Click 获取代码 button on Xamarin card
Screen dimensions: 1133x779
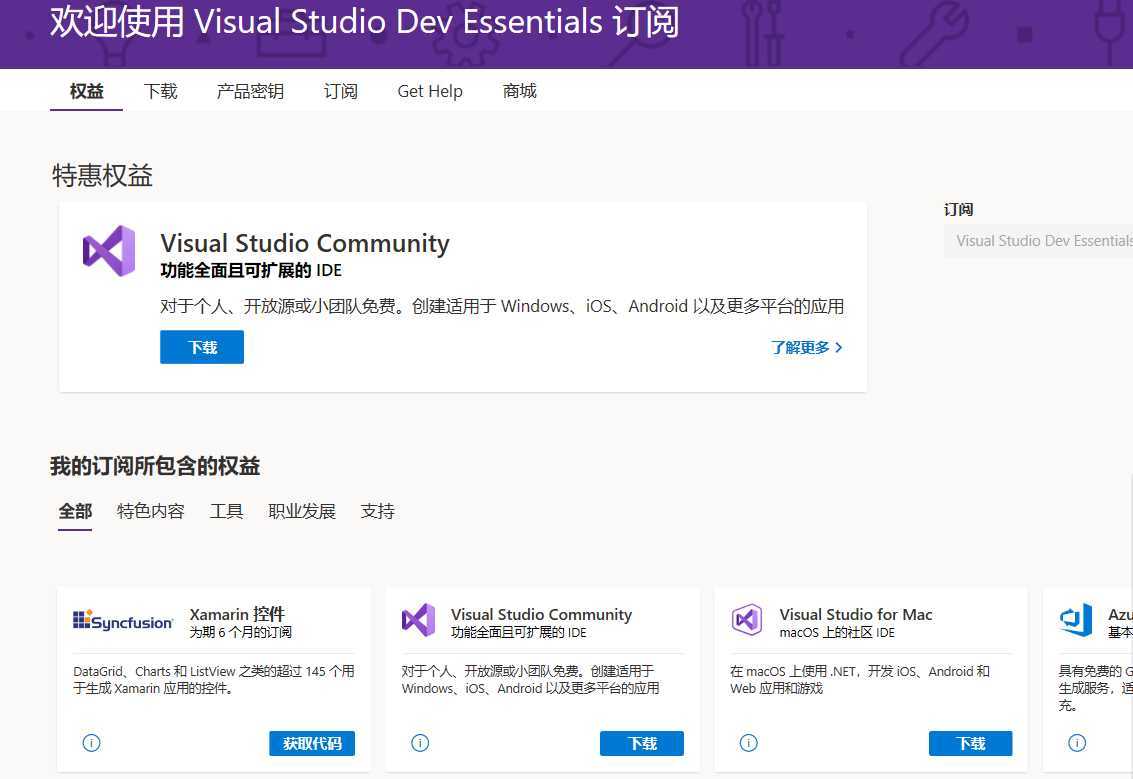pos(312,743)
